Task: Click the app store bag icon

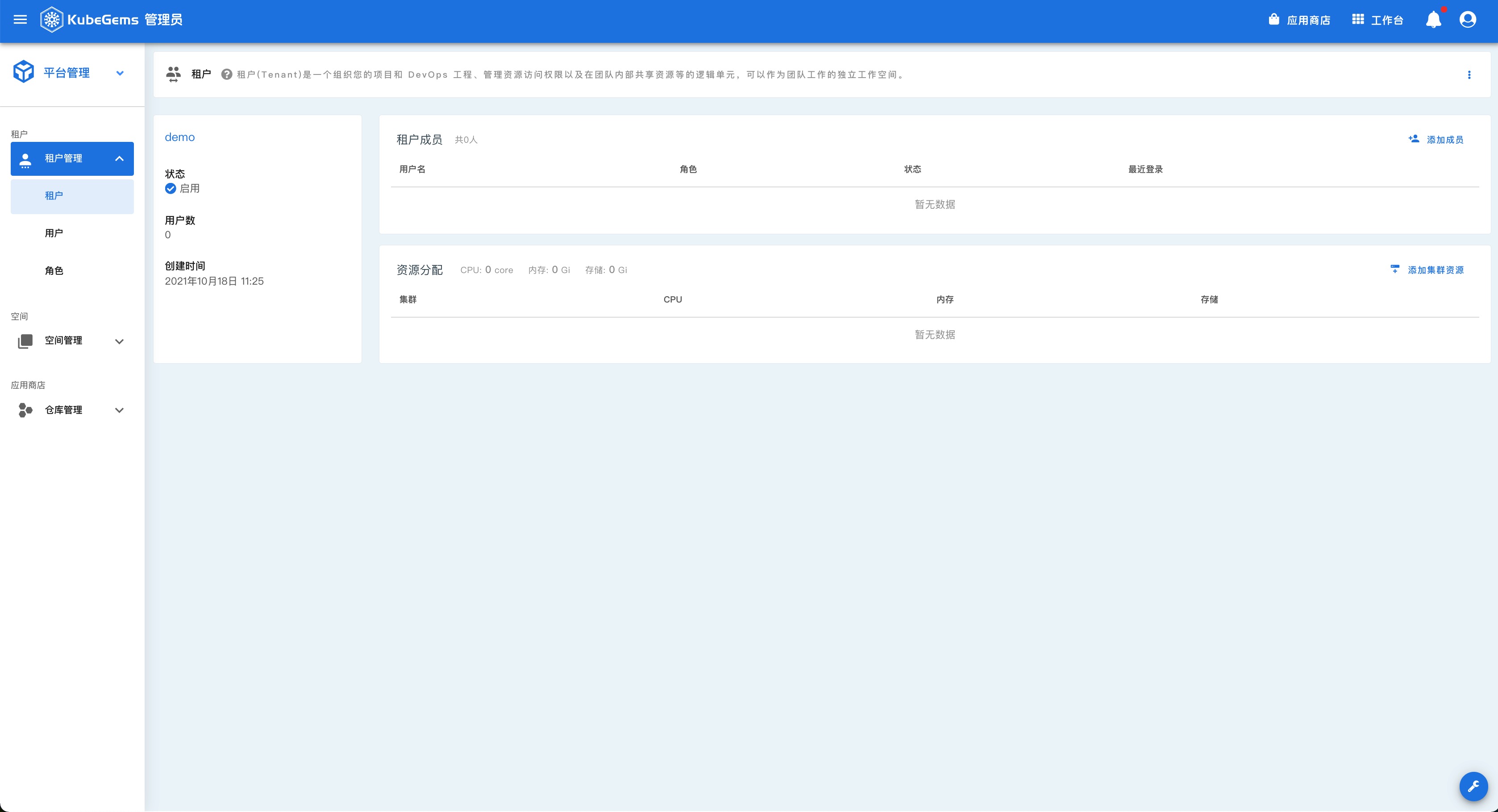Action: point(1273,19)
